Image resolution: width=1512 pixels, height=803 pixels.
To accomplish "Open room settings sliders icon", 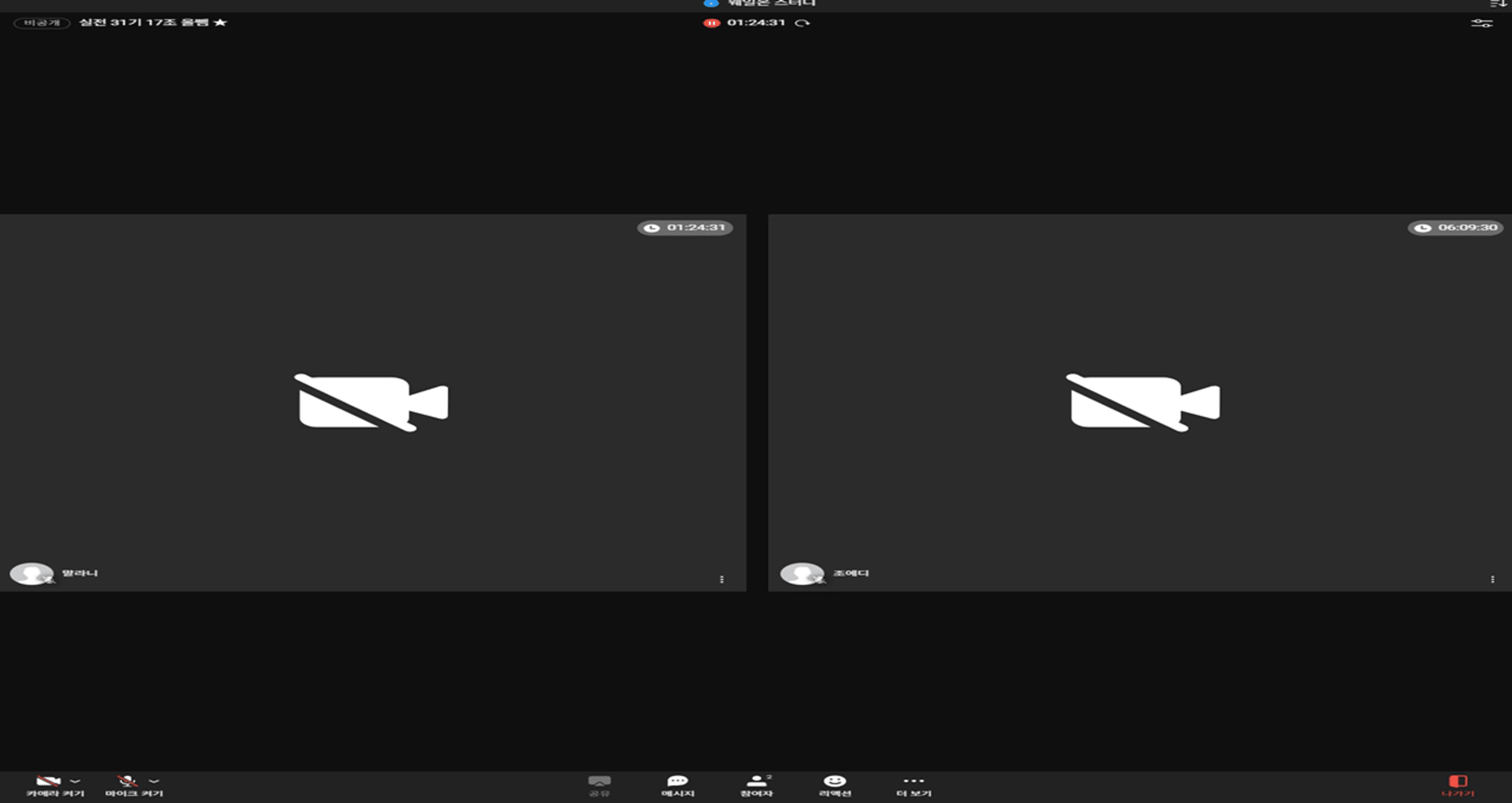I will click(1481, 23).
